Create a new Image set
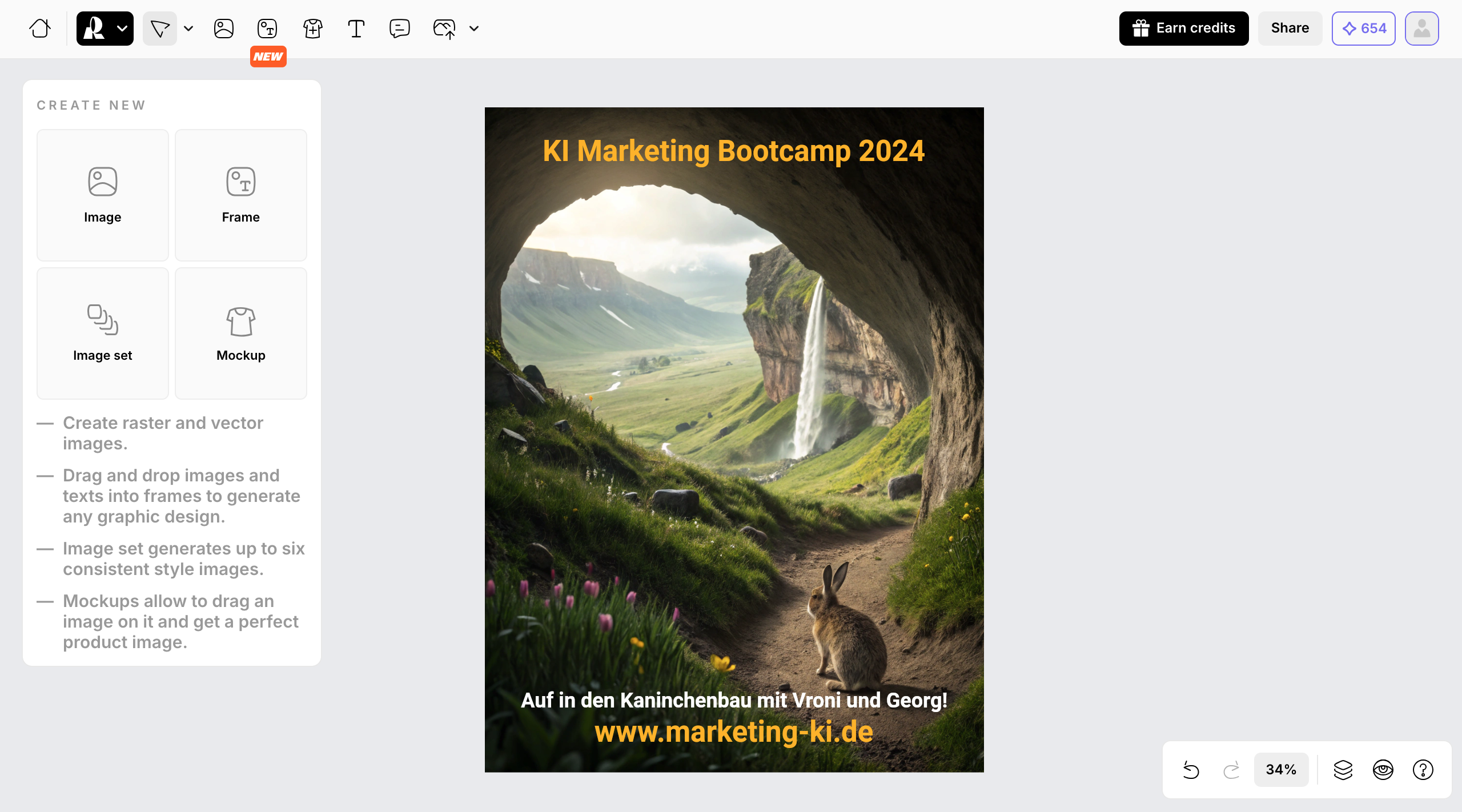1462x812 pixels. [103, 333]
